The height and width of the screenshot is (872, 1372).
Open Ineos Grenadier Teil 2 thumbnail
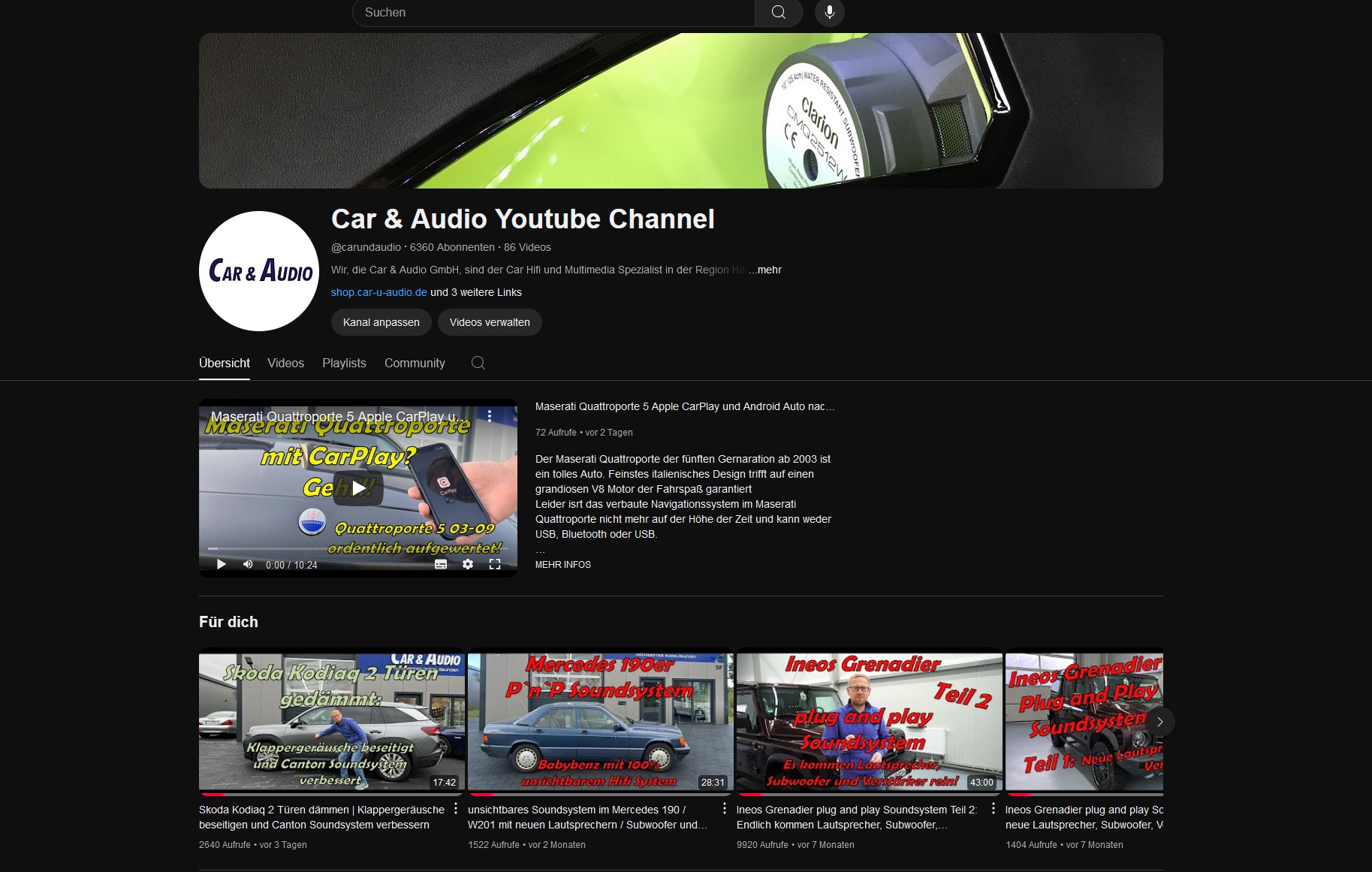coord(869,721)
